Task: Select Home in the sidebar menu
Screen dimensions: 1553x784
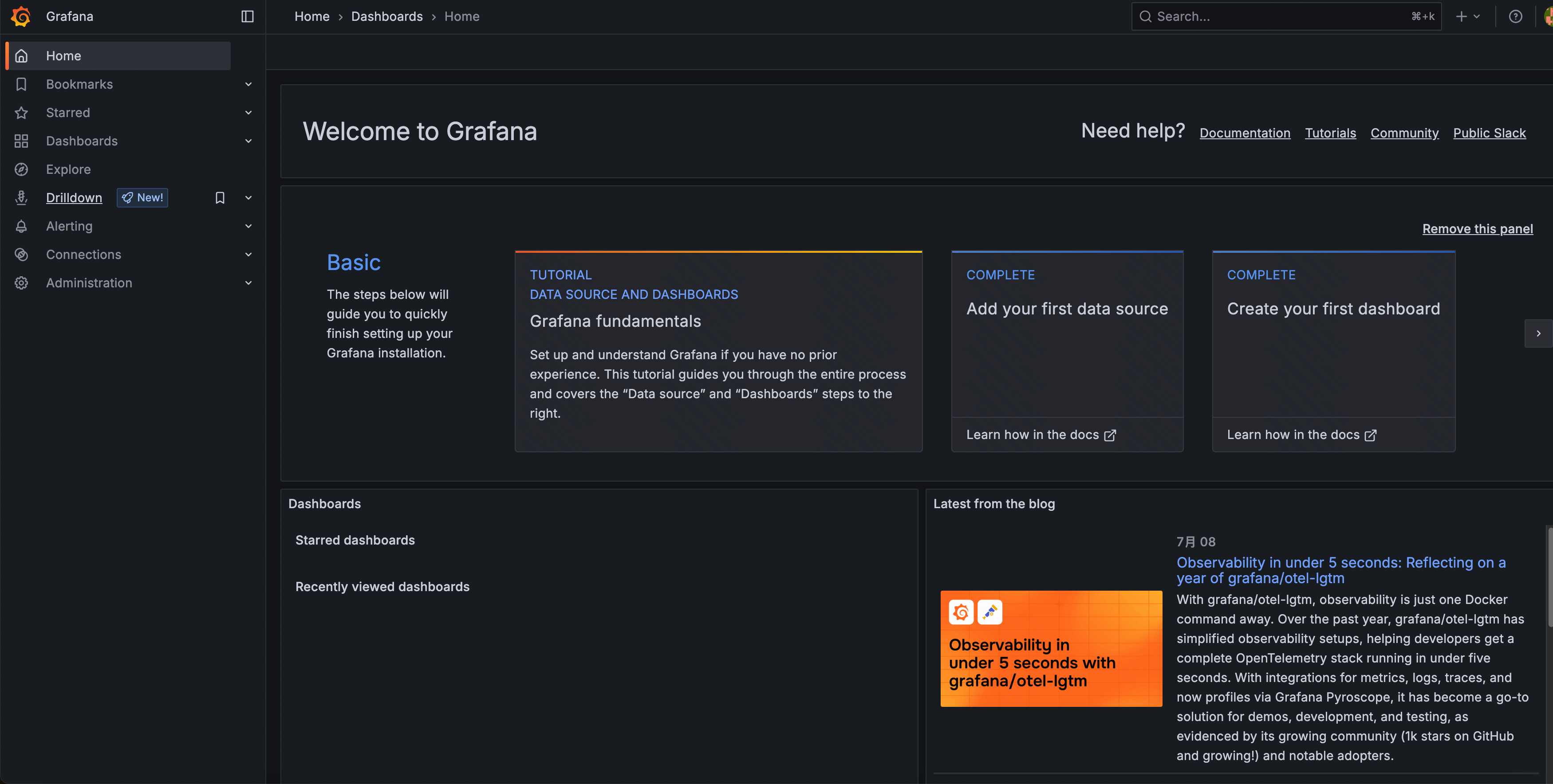Action: 63,55
